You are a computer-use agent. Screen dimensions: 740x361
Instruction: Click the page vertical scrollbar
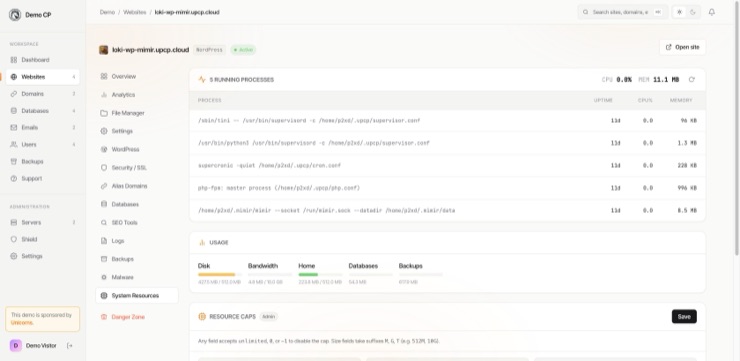pos(737,128)
